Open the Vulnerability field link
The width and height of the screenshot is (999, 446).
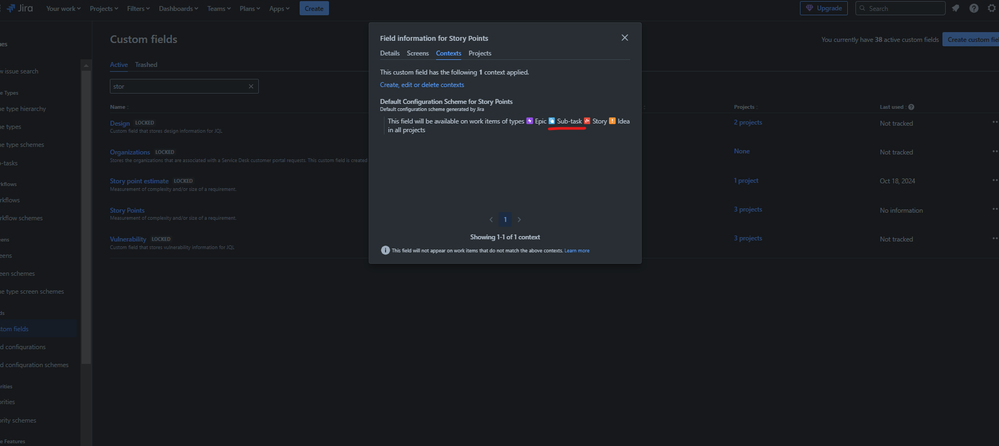(128, 239)
